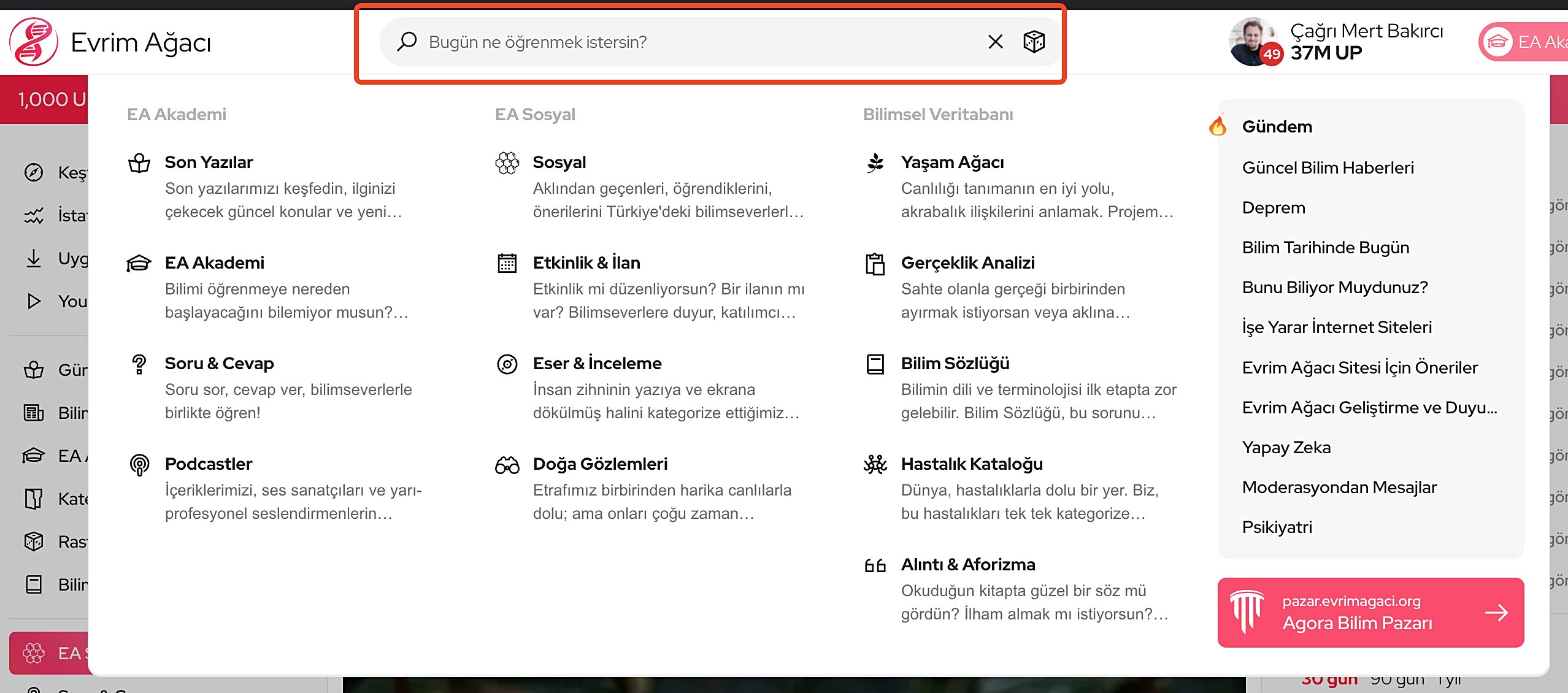Click the random dice icon in search bar
Viewport: 1568px width, 693px height.
(1034, 42)
